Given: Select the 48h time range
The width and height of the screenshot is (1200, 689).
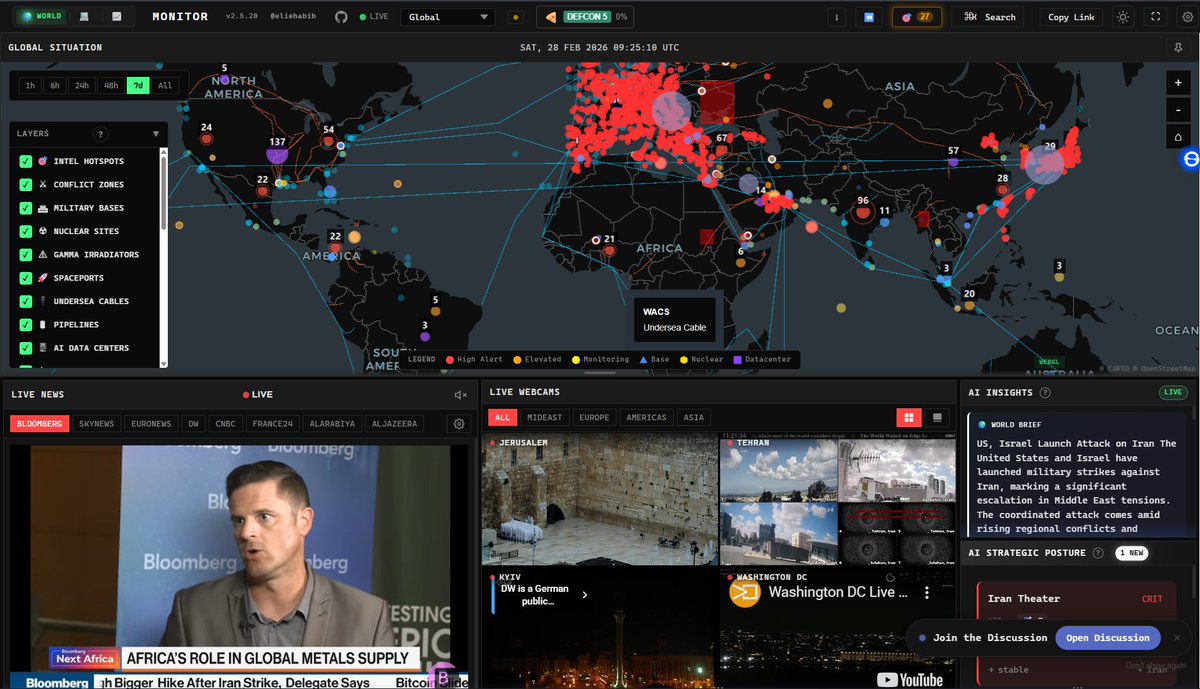Looking at the screenshot, I should tap(110, 86).
